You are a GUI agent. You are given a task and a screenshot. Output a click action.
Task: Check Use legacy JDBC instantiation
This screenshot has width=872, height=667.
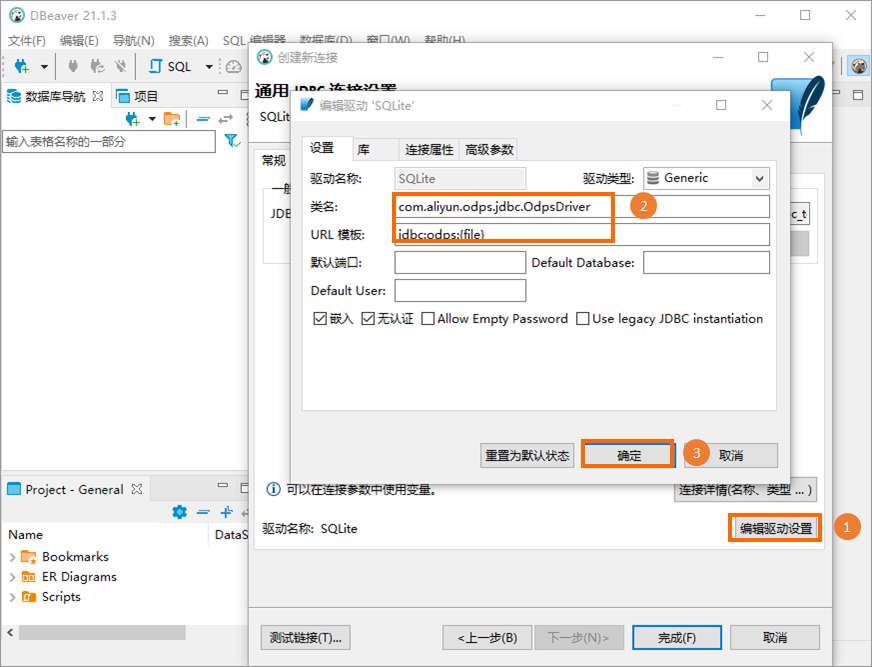(583, 318)
